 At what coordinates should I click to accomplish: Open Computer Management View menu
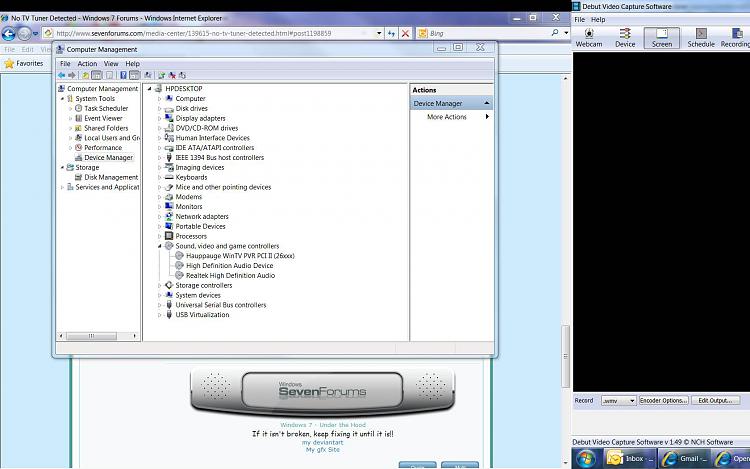[x=111, y=64]
